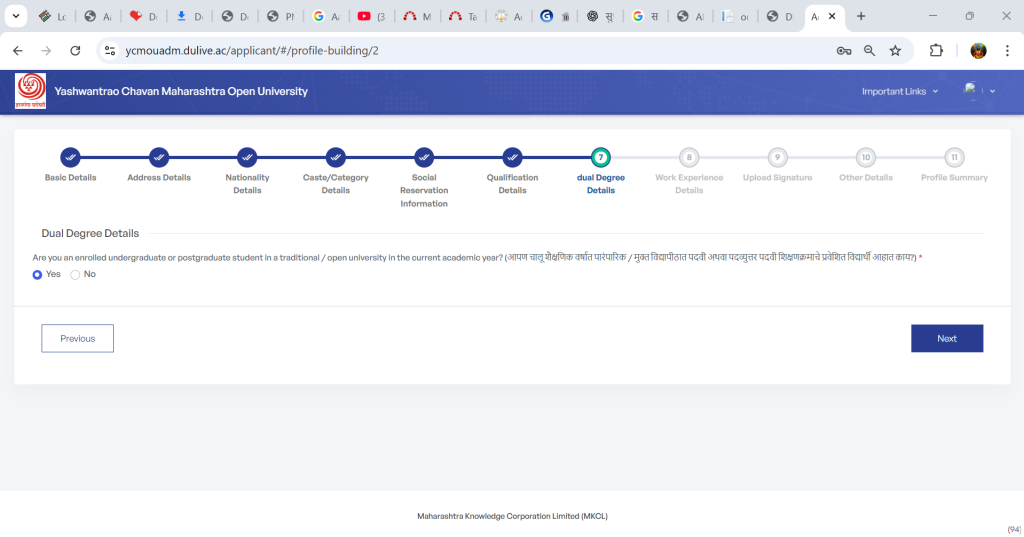Open a new browser tab
Image resolution: width=1024 pixels, height=537 pixels.
click(x=861, y=16)
